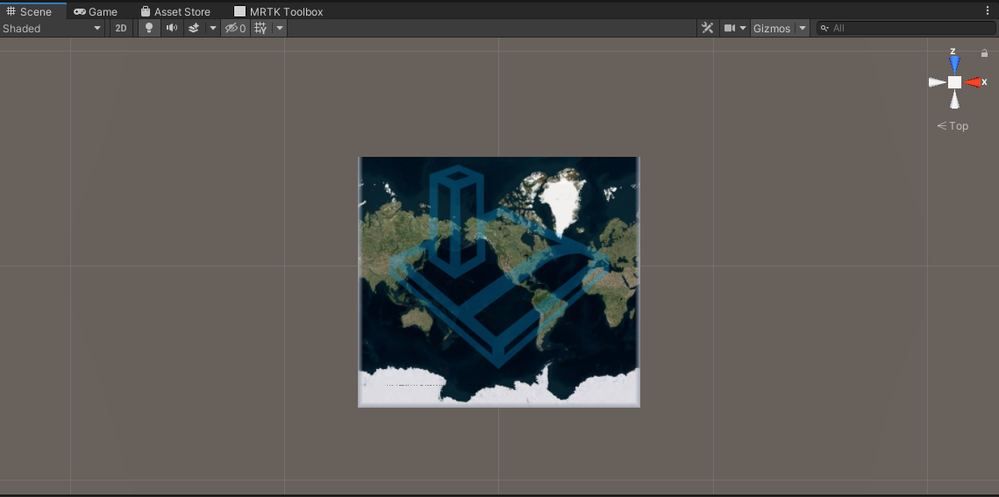Open the scene view three-dot options menu
Viewport: 999px width, 497px height.
coord(988,11)
